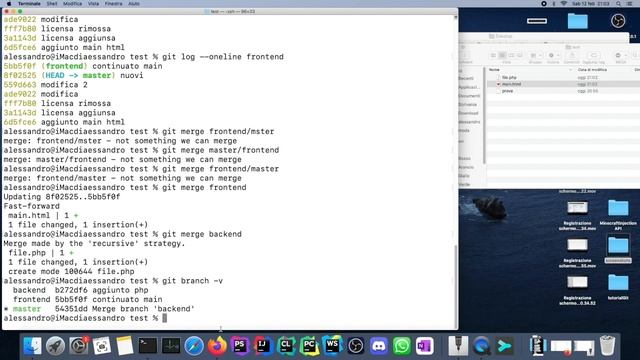Launch Firefox from the Dock

coord(217,346)
